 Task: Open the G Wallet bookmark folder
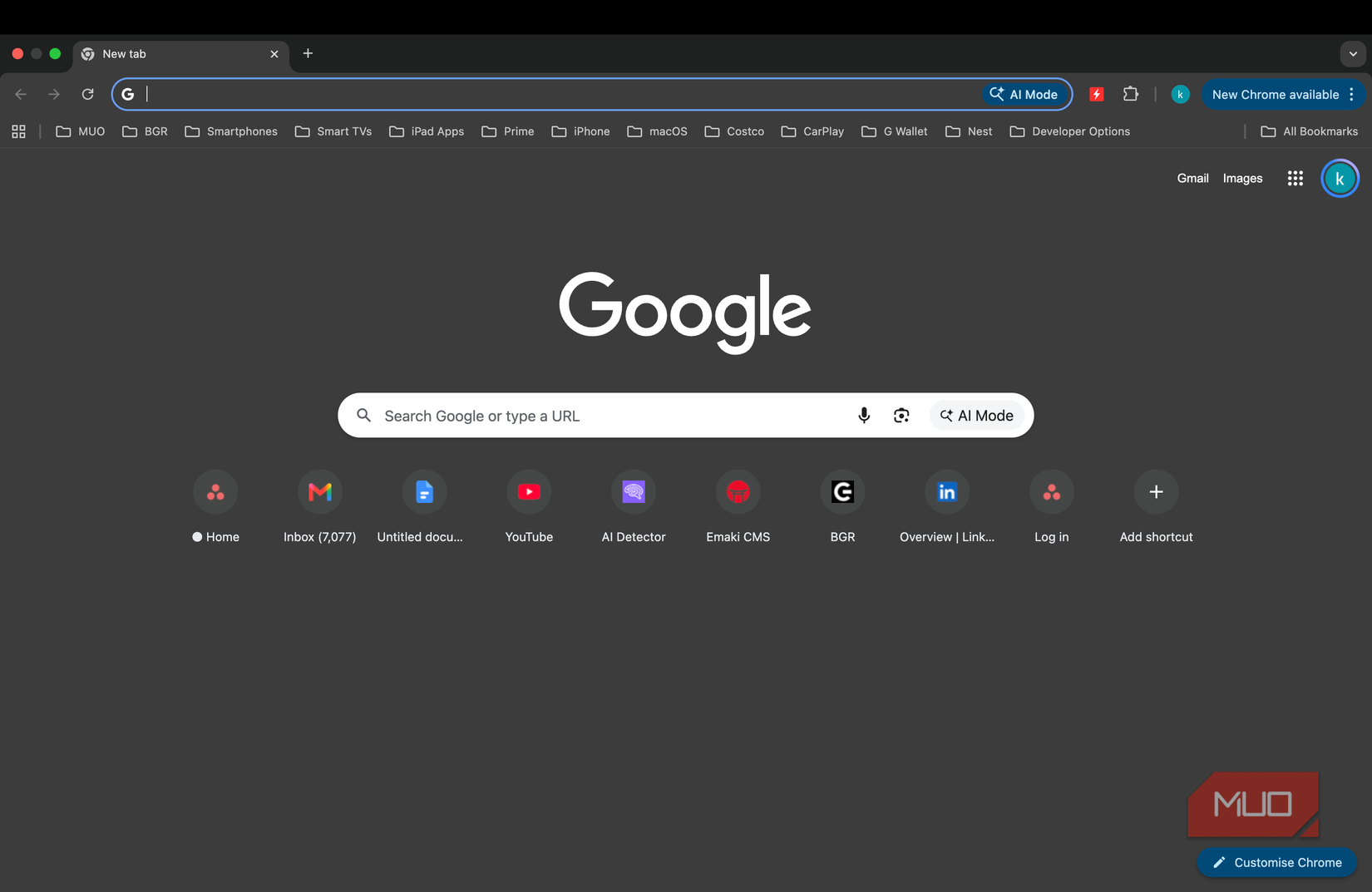[895, 131]
